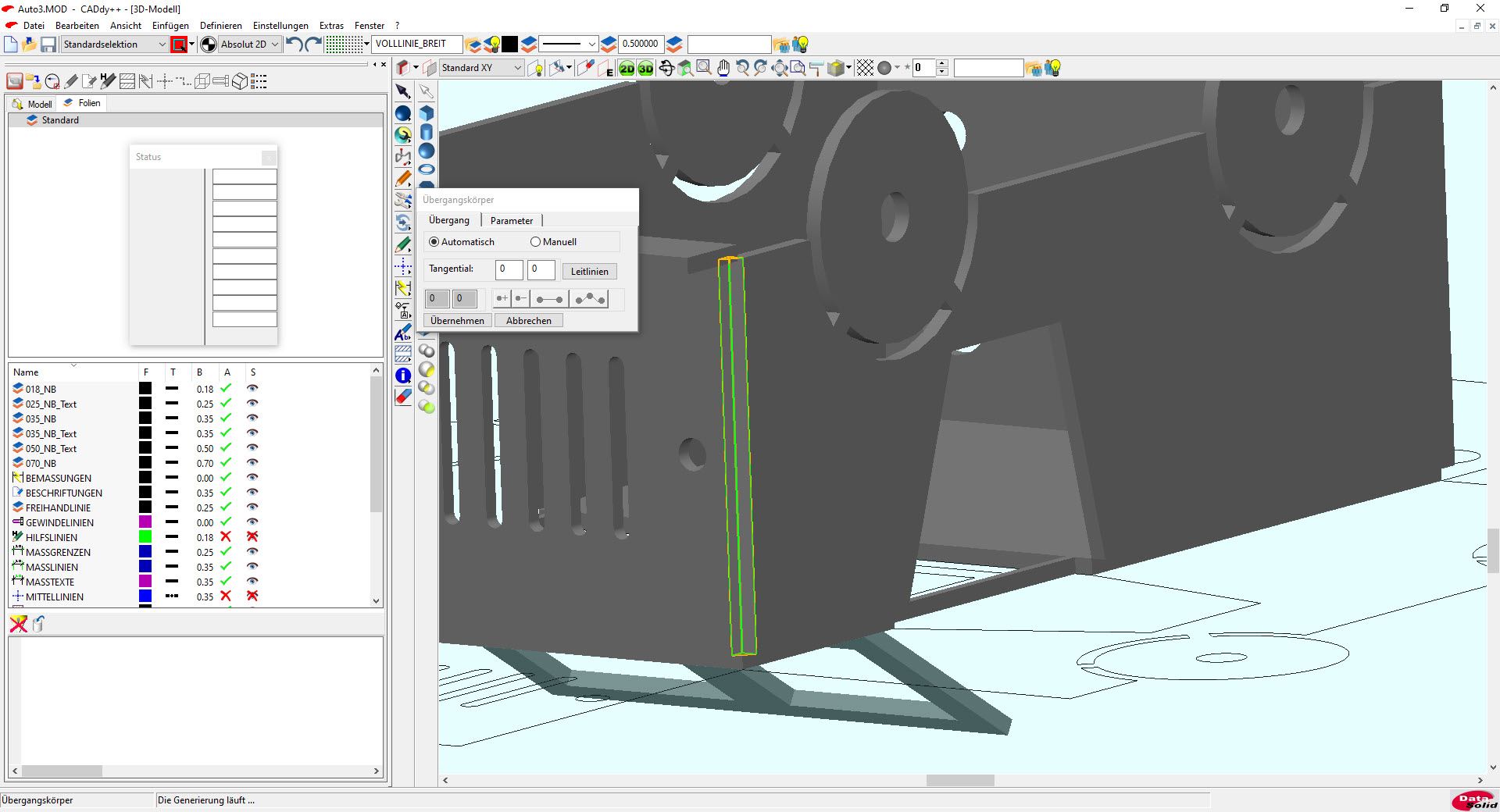Expand the Absolut 2D dropdown
1500x812 pixels.
(x=274, y=45)
